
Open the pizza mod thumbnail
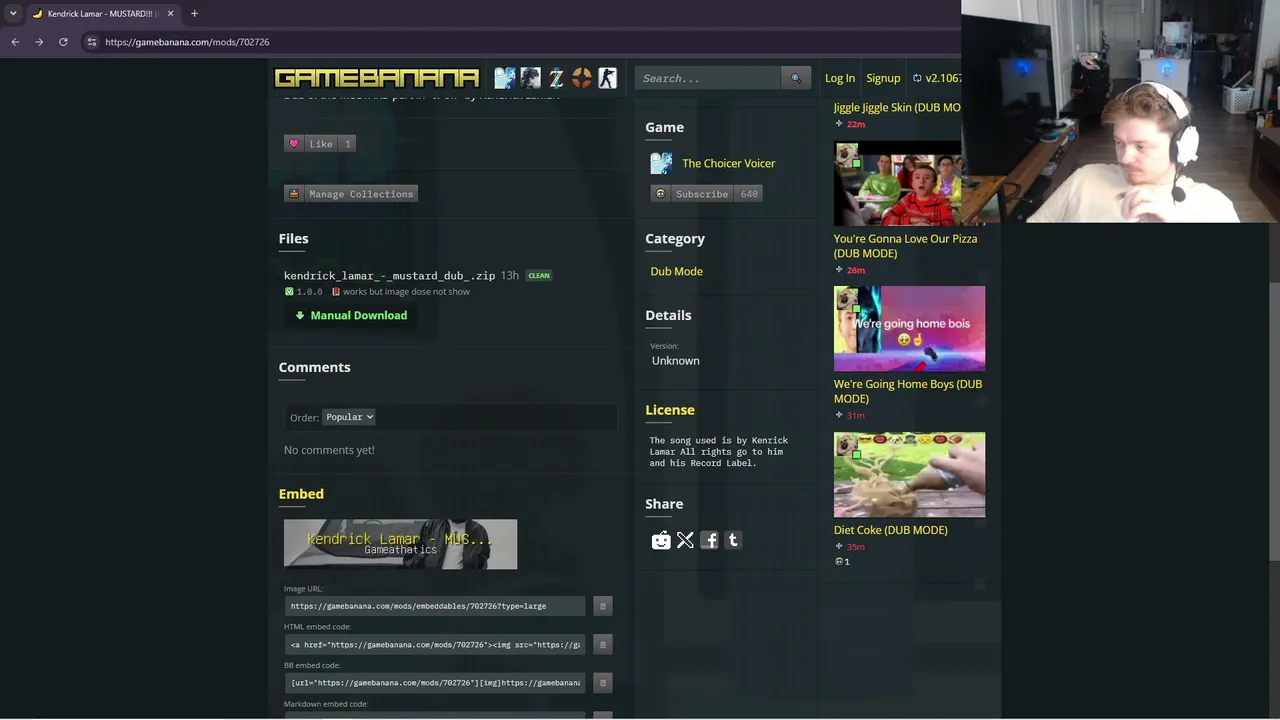coord(898,184)
